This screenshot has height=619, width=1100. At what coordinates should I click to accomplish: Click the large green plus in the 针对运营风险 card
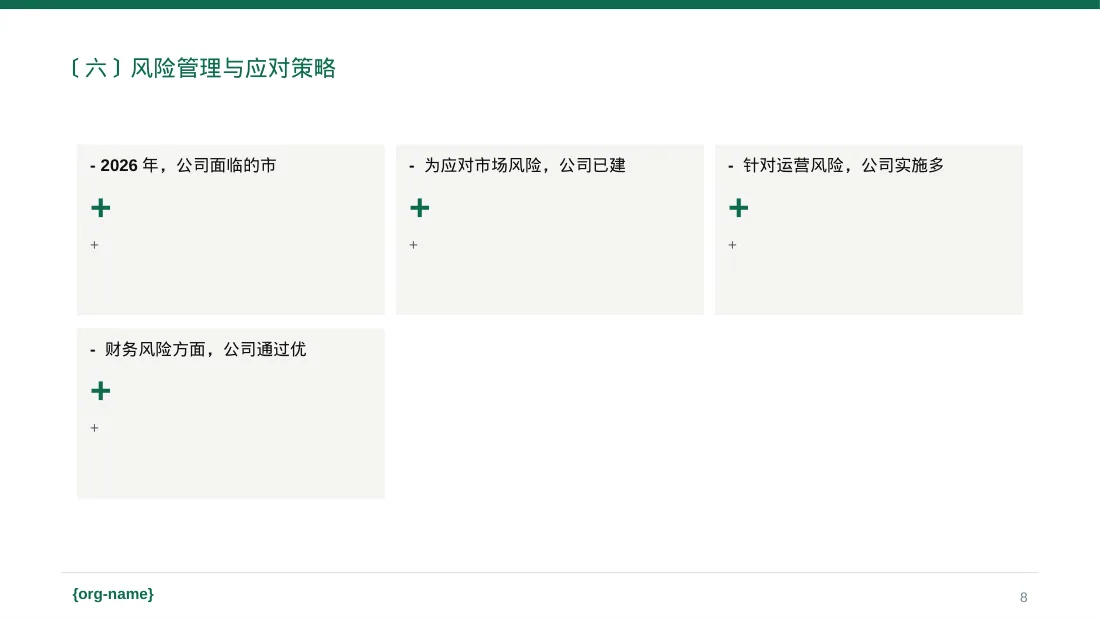[739, 208]
